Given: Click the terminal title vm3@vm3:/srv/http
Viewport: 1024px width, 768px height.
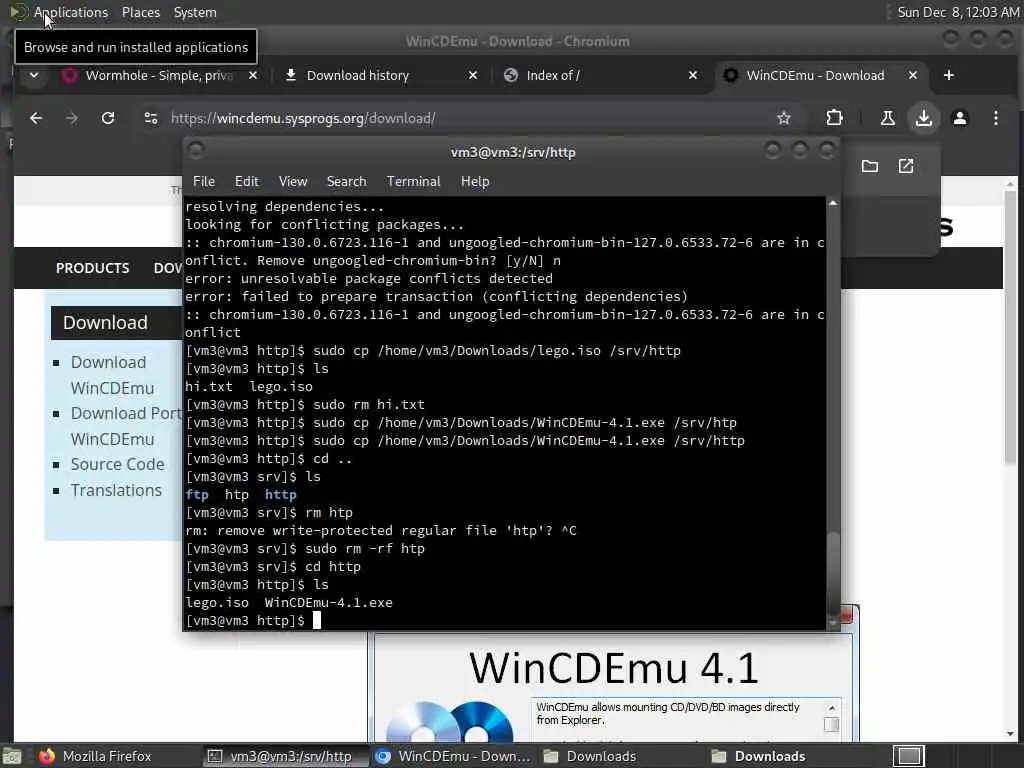Looking at the screenshot, I should [513, 152].
